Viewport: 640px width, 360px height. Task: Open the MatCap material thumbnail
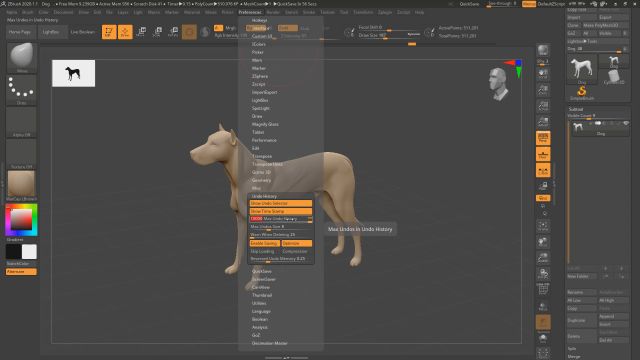pyautogui.click(x=22, y=186)
